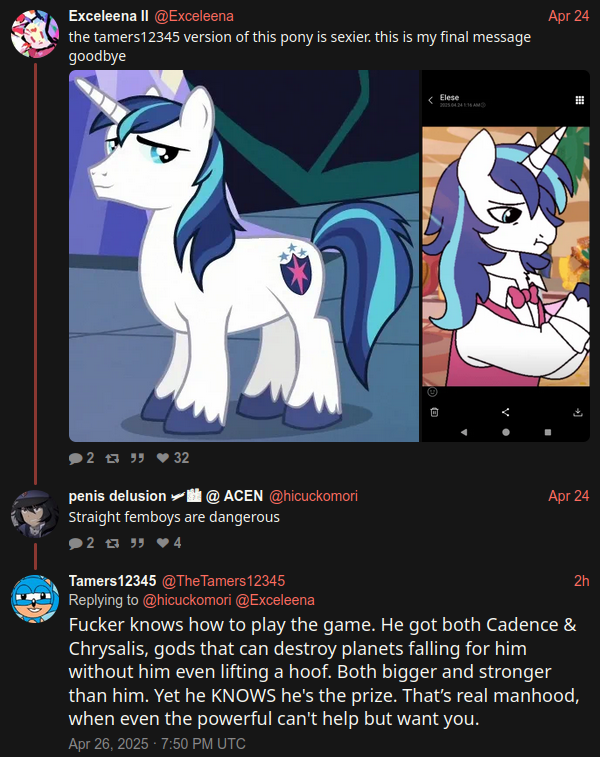
Task: Open @TheTamers12345 handle link
Action: point(223,581)
